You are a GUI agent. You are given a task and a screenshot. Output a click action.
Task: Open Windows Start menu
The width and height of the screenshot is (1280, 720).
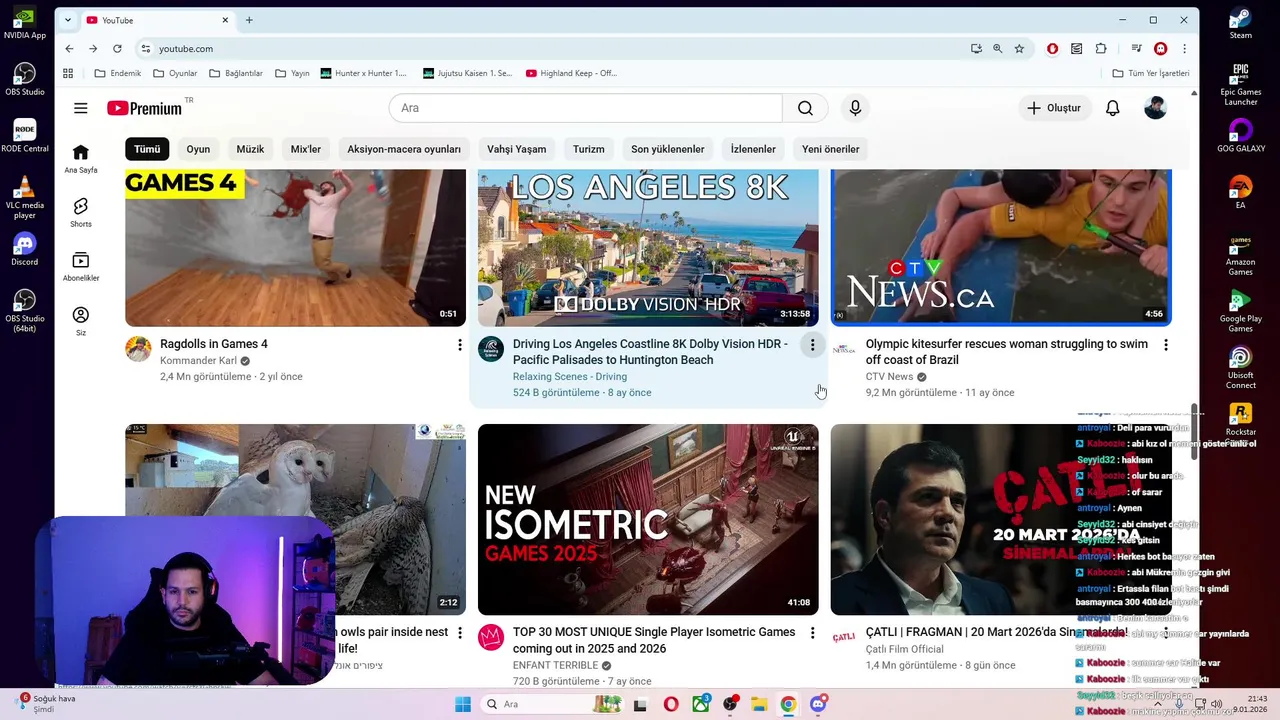click(463, 704)
